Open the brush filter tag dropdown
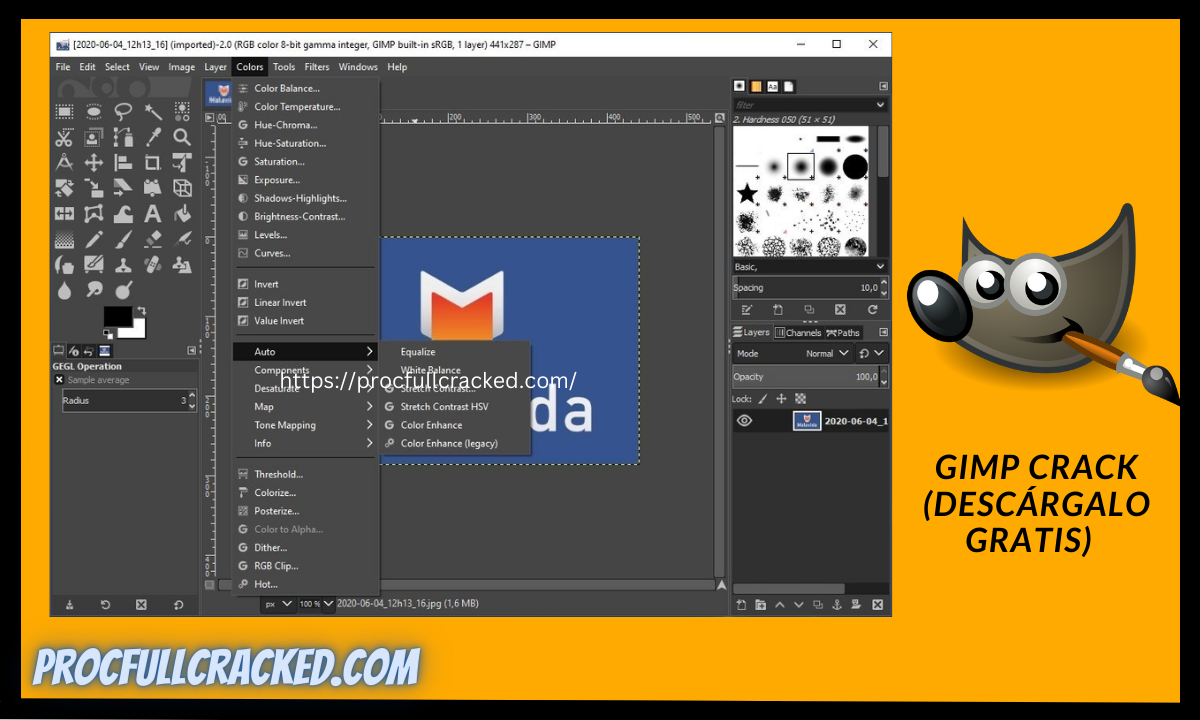The height and width of the screenshot is (720, 1200). pos(881,105)
